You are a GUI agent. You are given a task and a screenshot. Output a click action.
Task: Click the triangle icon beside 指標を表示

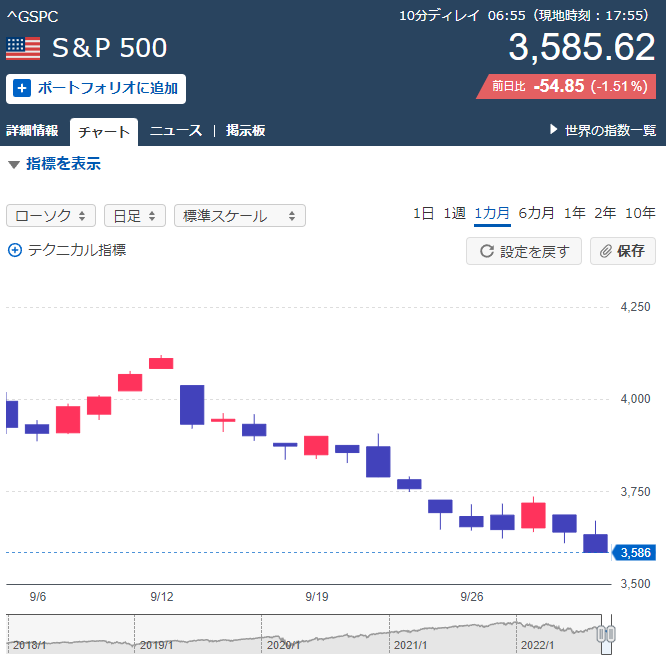[14, 165]
